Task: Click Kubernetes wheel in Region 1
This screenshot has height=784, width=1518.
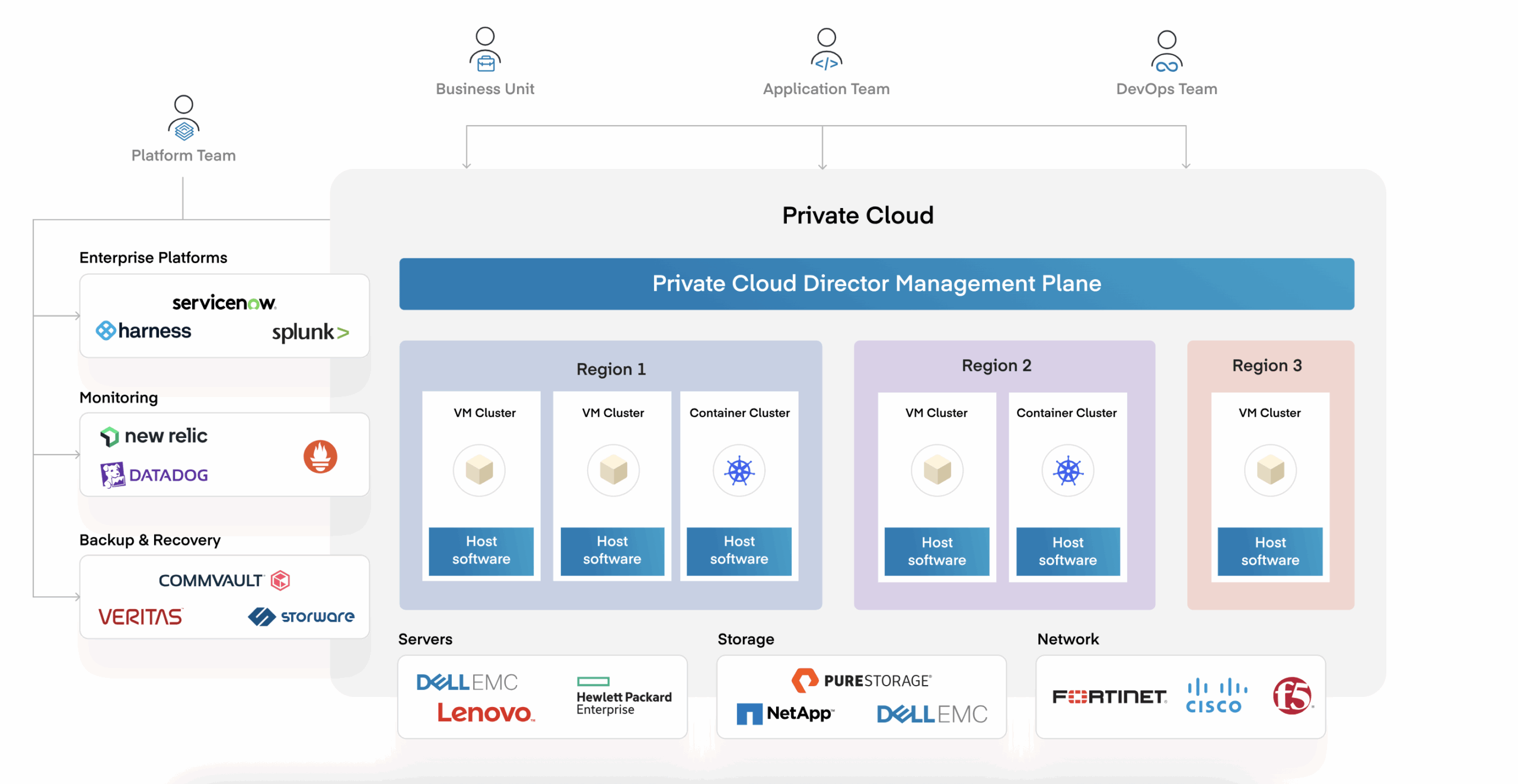Action: coord(739,471)
